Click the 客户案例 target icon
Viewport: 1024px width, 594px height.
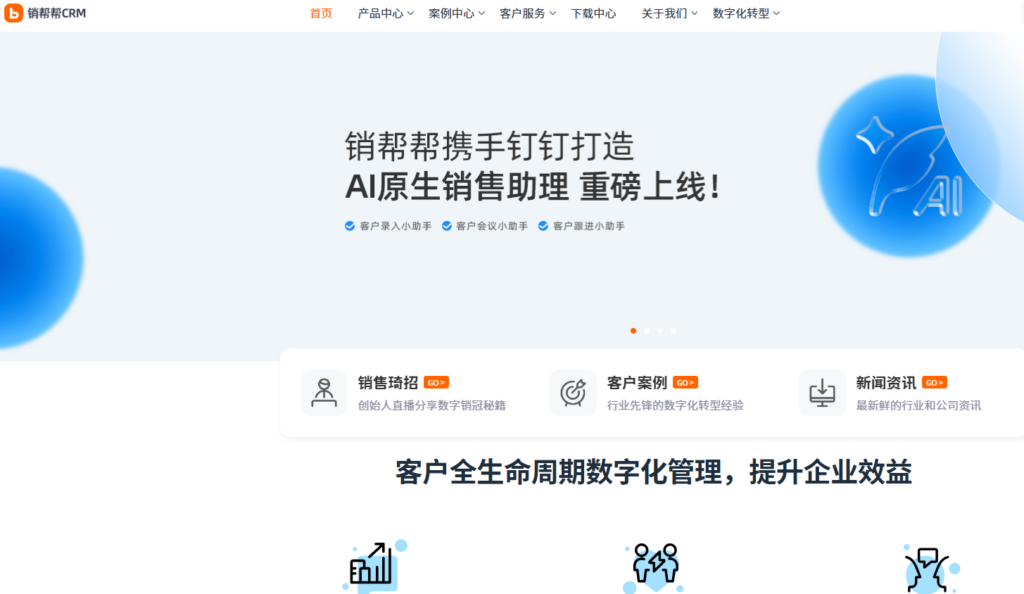(x=573, y=392)
